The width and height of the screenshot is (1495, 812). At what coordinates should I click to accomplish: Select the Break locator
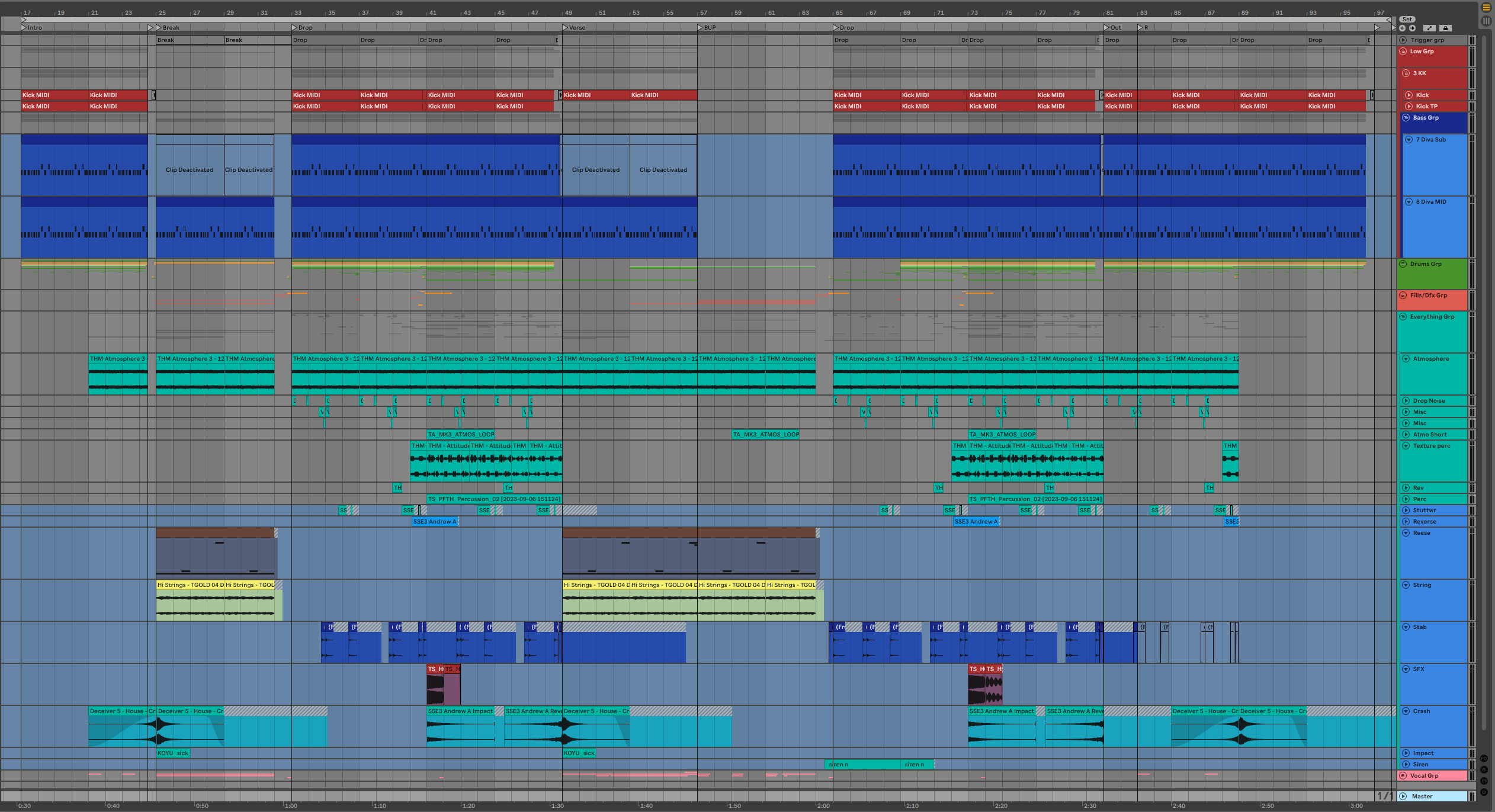tap(168, 28)
